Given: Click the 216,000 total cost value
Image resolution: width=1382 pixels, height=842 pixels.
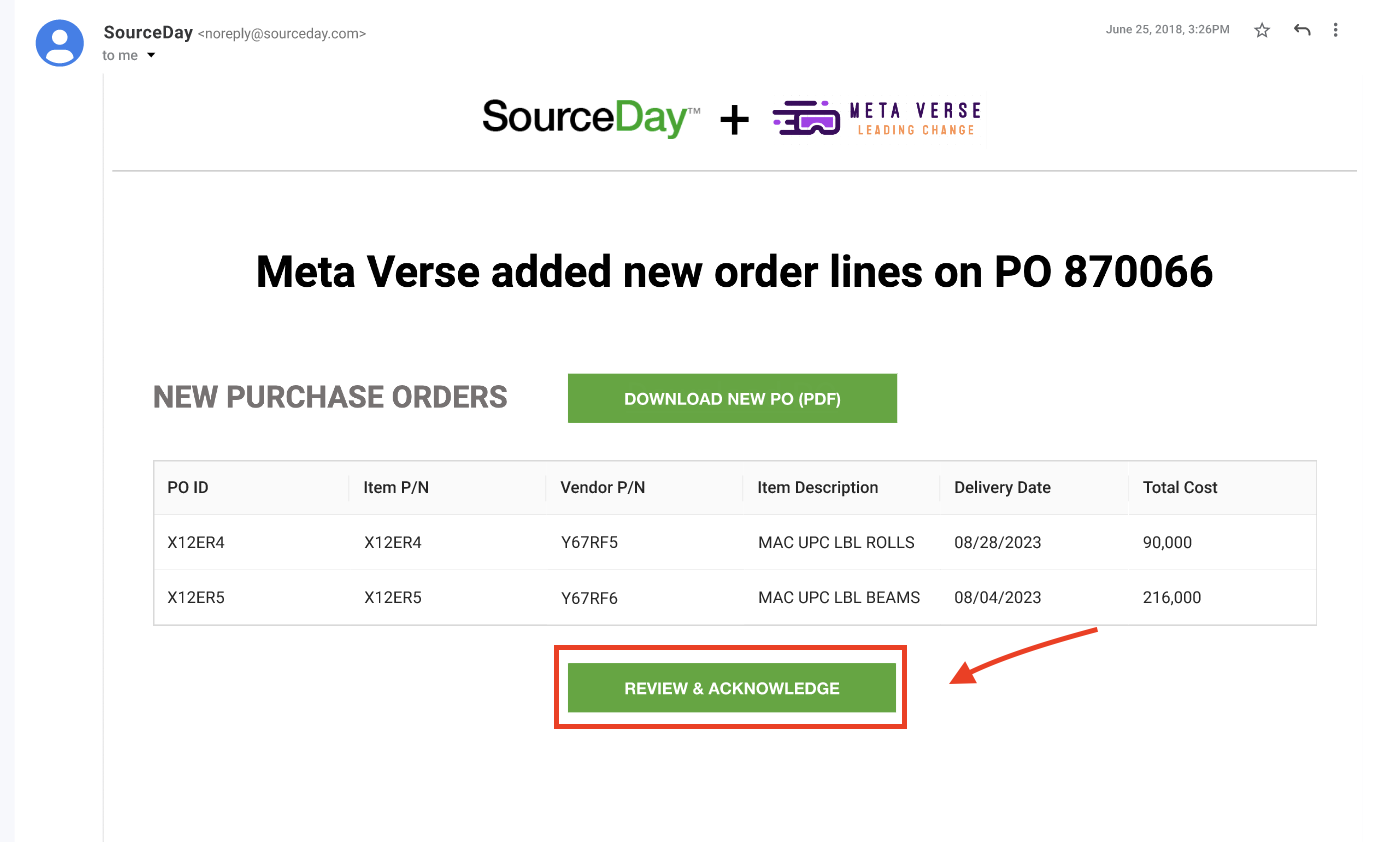Looking at the screenshot, I should tap(1172, 598).
